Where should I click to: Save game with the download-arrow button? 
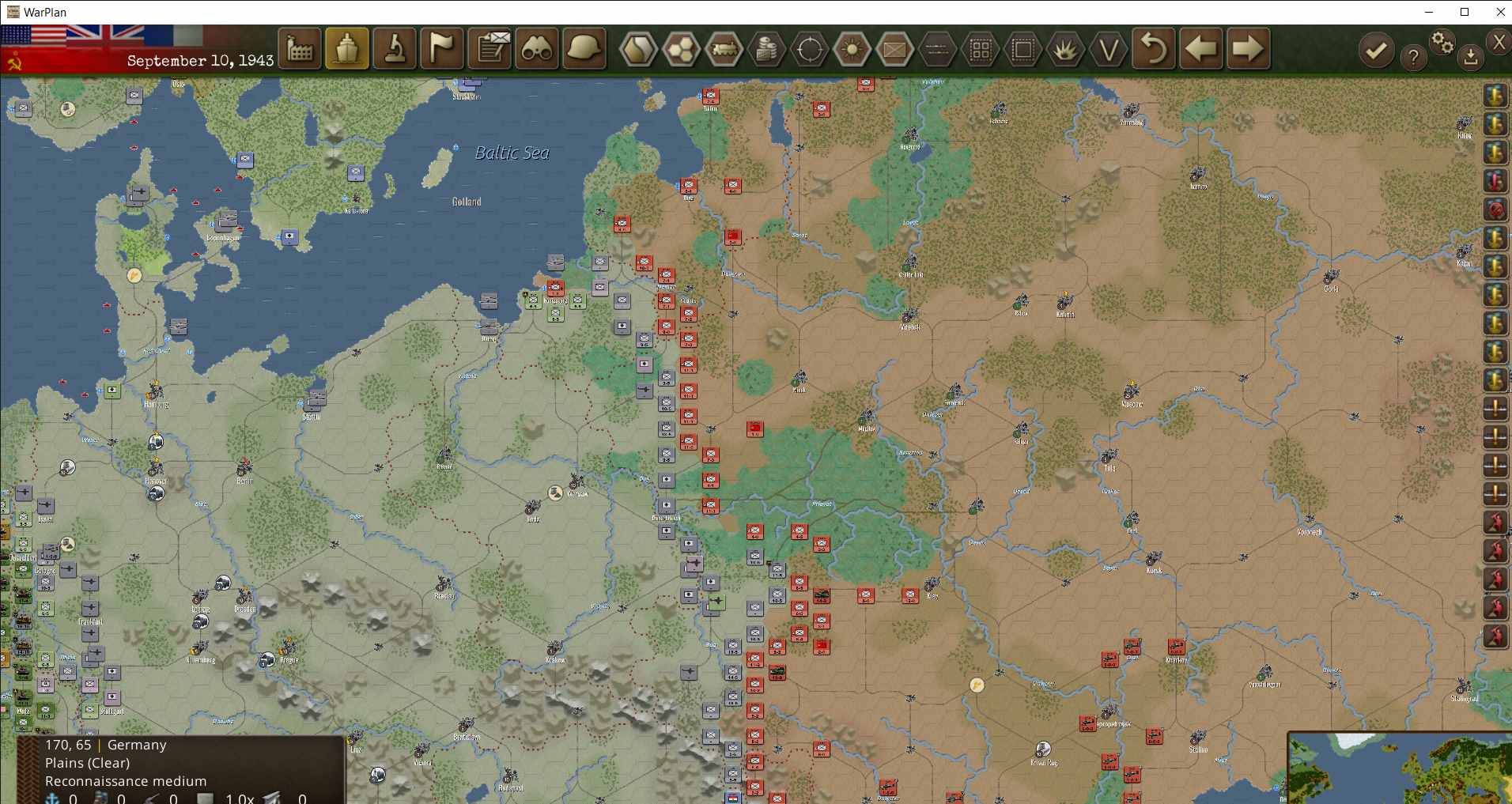1471,57
